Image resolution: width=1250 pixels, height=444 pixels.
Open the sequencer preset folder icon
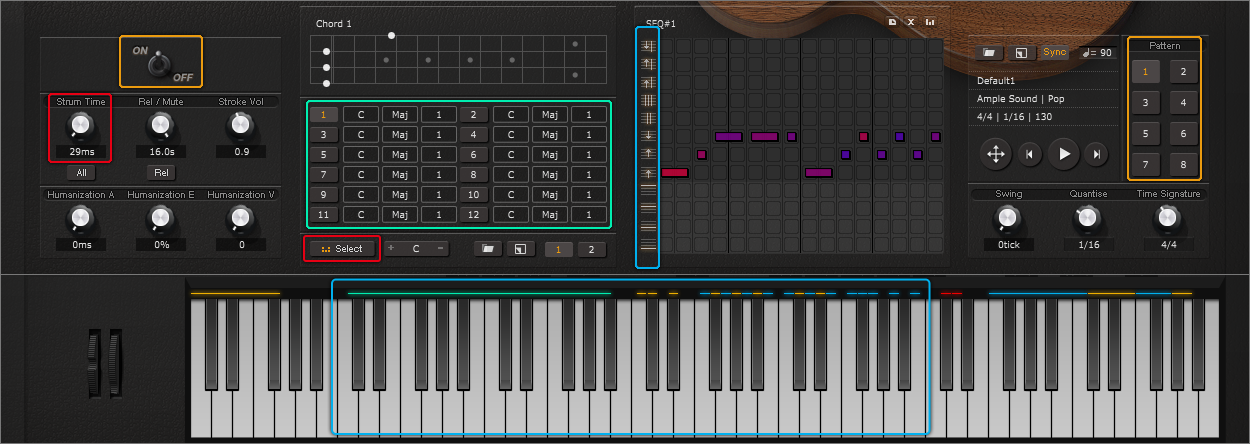pyautogui.click(x=988, y=53)
